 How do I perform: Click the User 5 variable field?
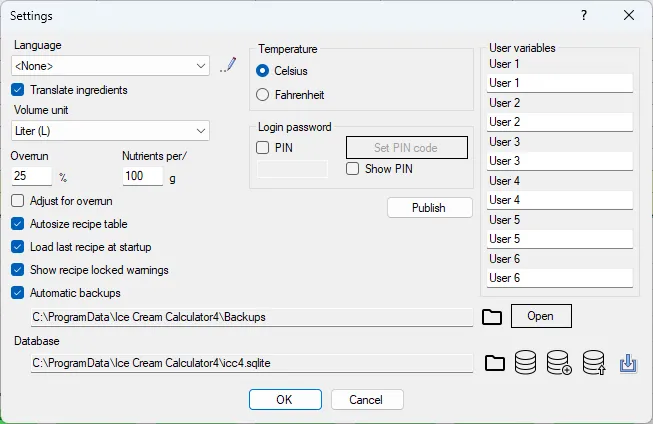(560, 239)
